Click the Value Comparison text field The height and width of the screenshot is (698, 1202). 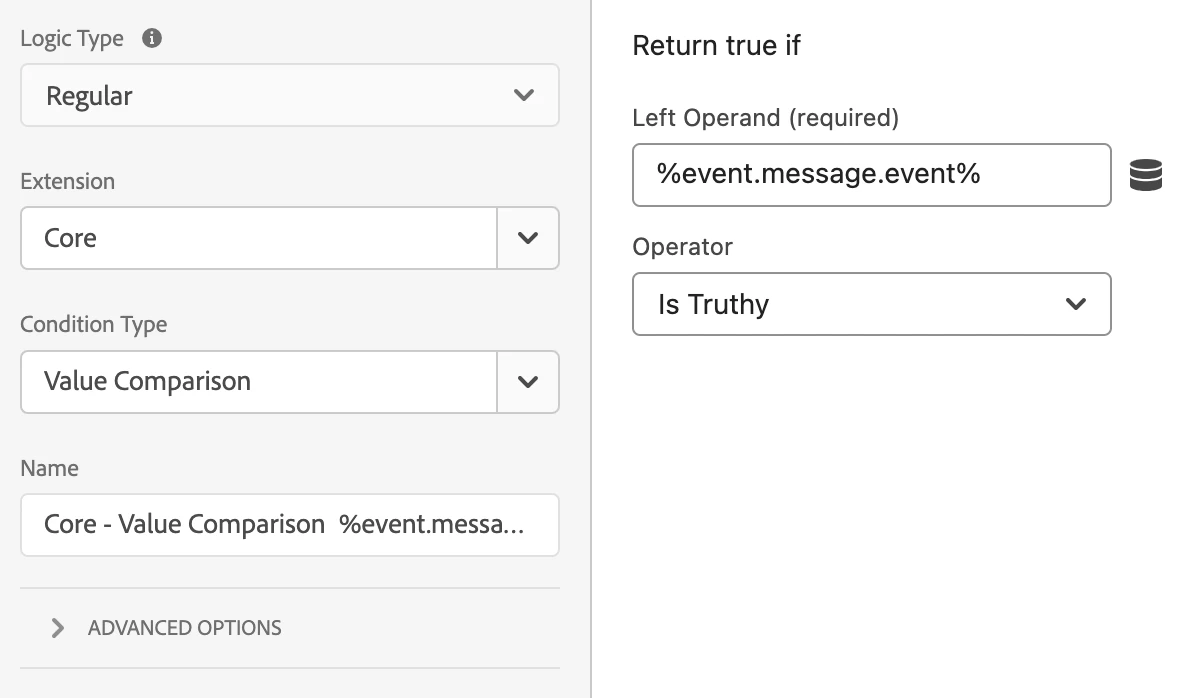tap(258, 381)
